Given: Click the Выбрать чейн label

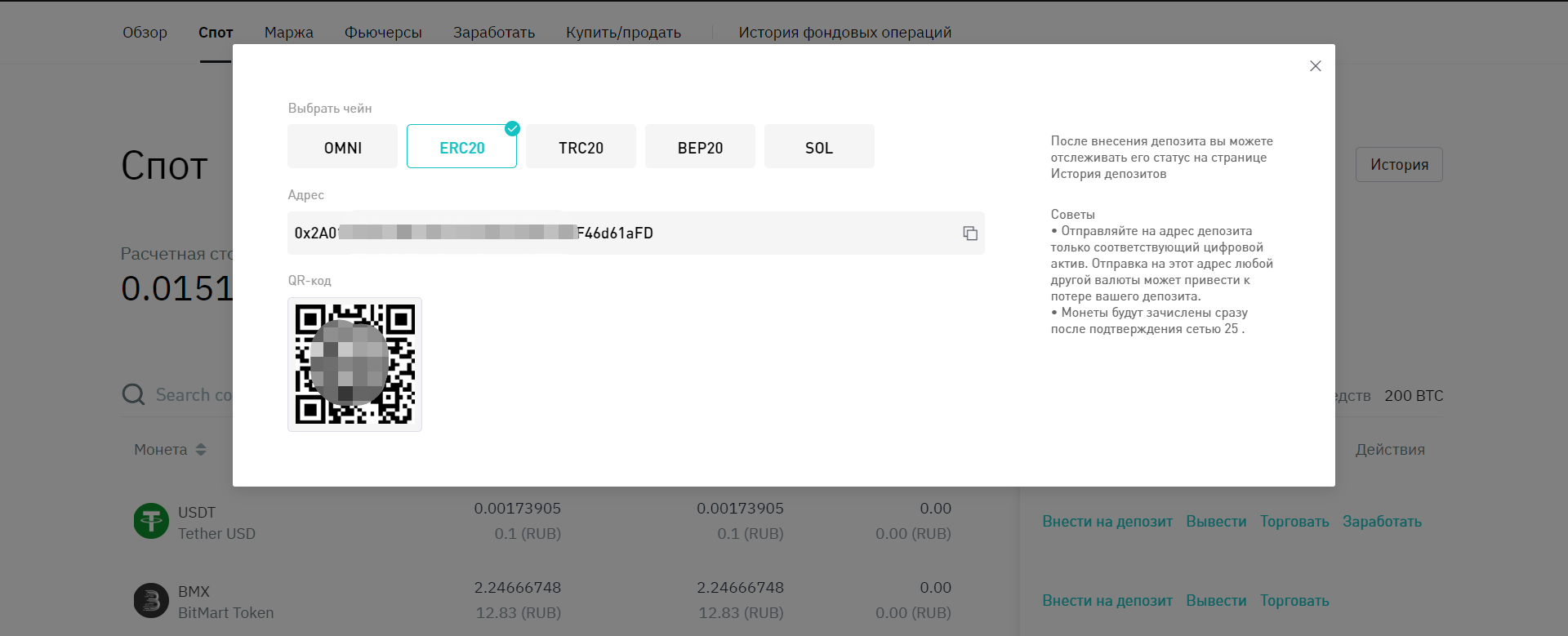Looking at the screenshot, I should click(x=330, y=109).
